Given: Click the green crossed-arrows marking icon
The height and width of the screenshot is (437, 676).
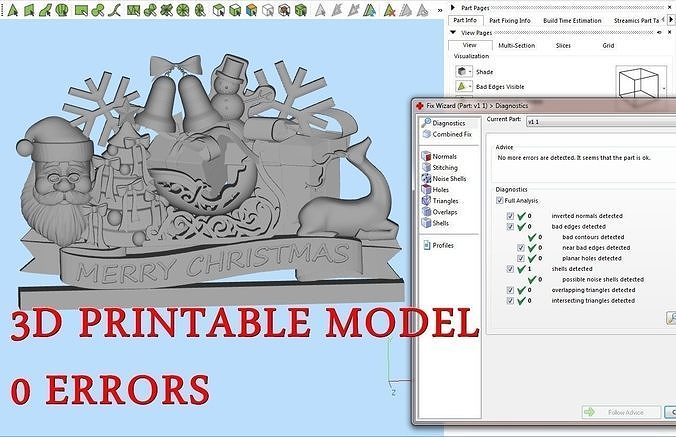Looking at the screenshot, I should (x=166, y=9).
